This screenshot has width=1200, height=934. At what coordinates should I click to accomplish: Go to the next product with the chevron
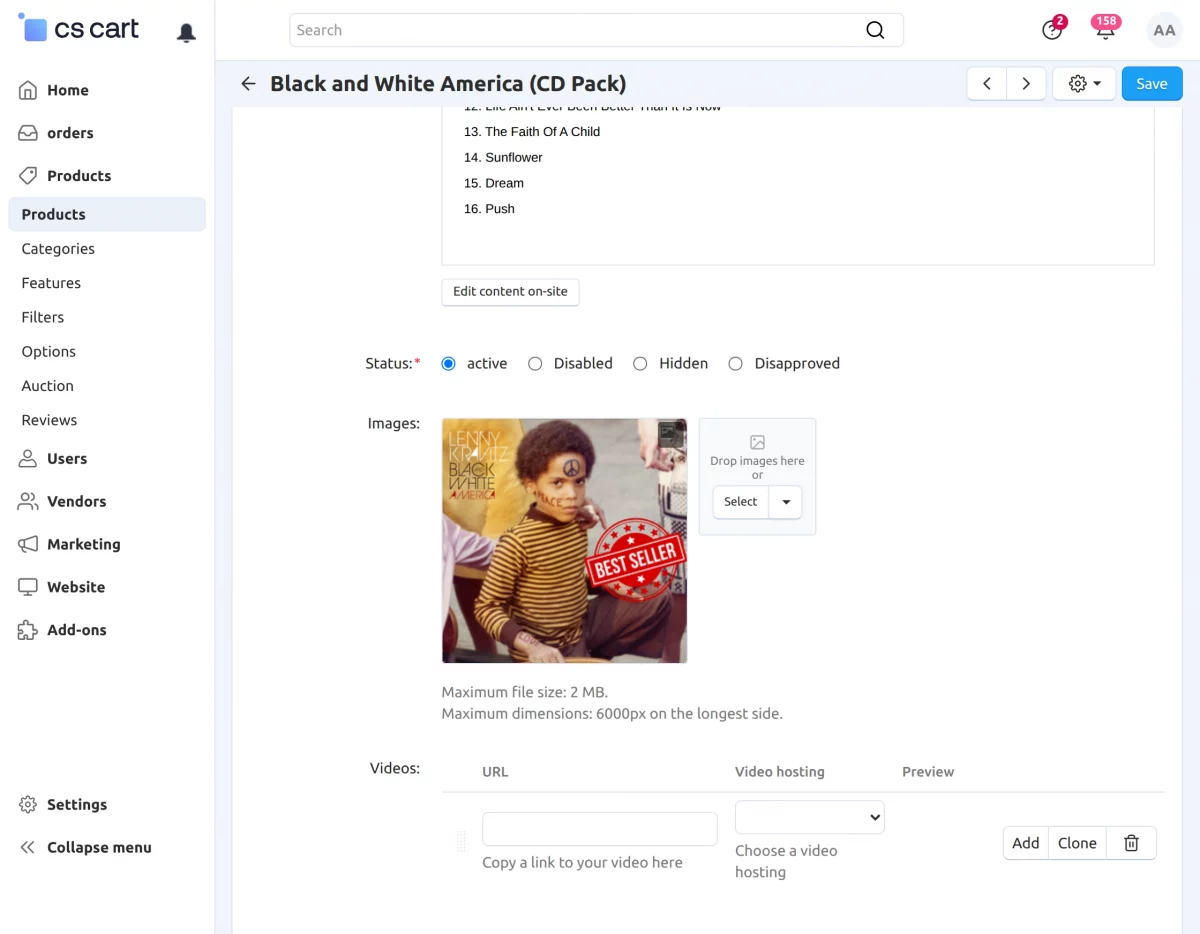tap(1026, 84)
